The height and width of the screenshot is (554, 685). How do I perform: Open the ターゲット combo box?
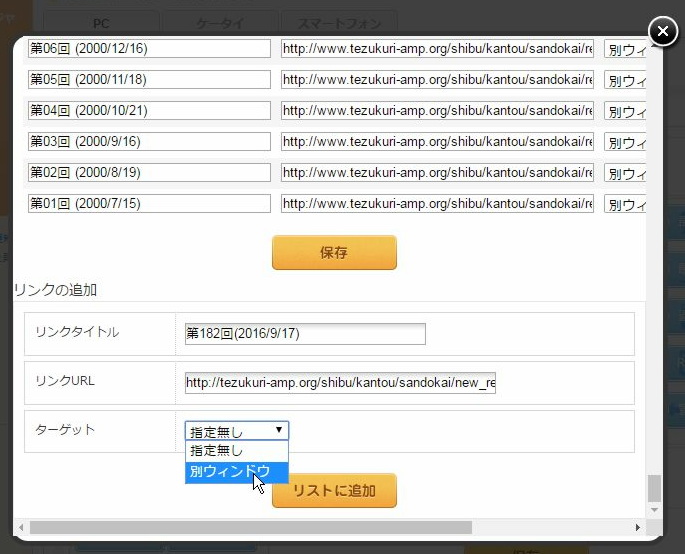coord(237,431)
